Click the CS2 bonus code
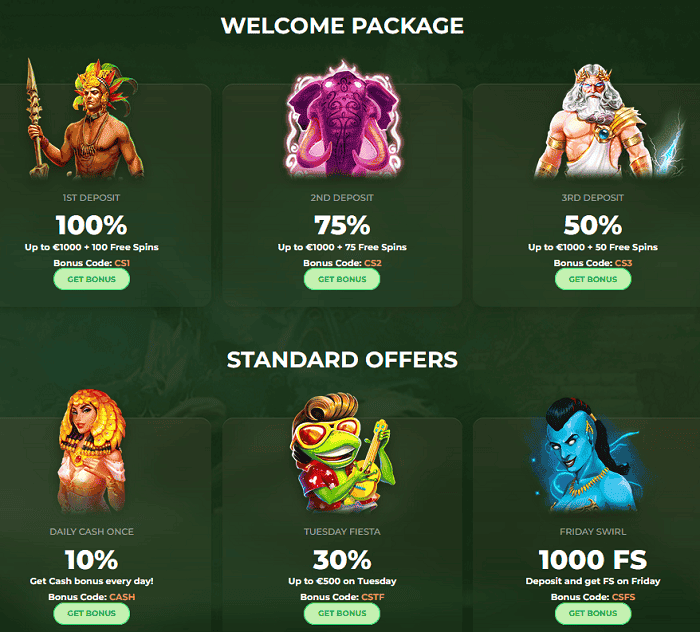The height and width of the screenshot is (632, 700). tap(373, 263)
